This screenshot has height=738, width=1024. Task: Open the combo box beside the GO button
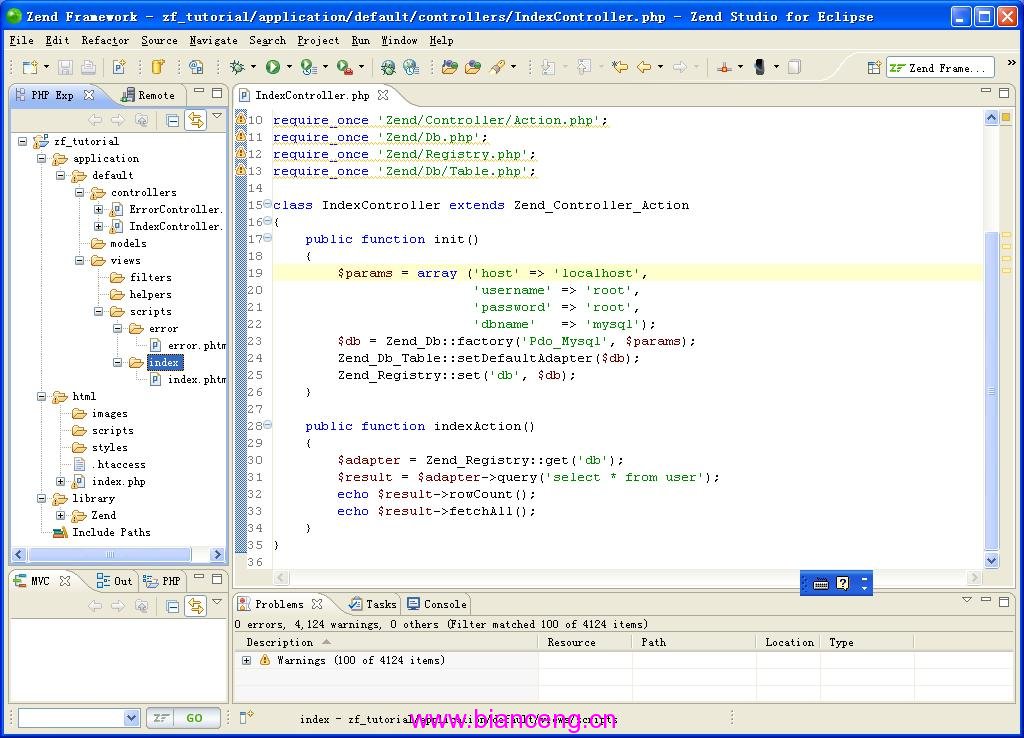click(x=131, y=718)
